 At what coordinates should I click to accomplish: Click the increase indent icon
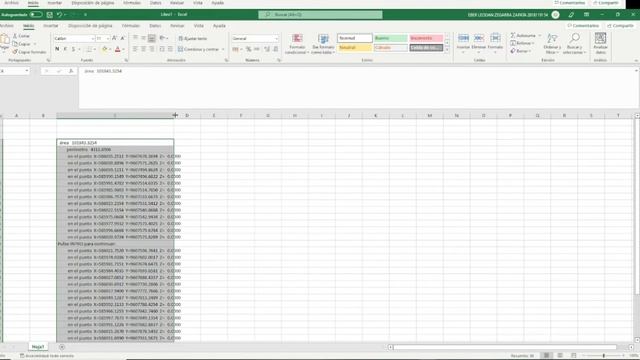tap(170, 49)
